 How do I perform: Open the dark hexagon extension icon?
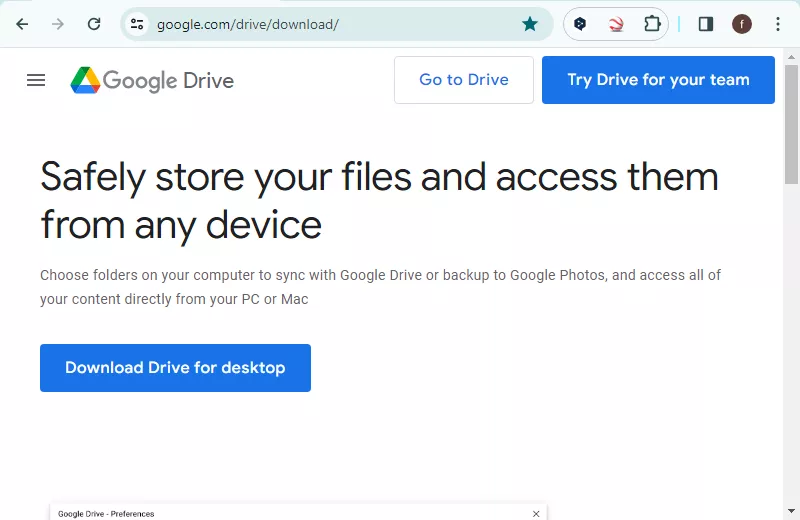[580, 24]
